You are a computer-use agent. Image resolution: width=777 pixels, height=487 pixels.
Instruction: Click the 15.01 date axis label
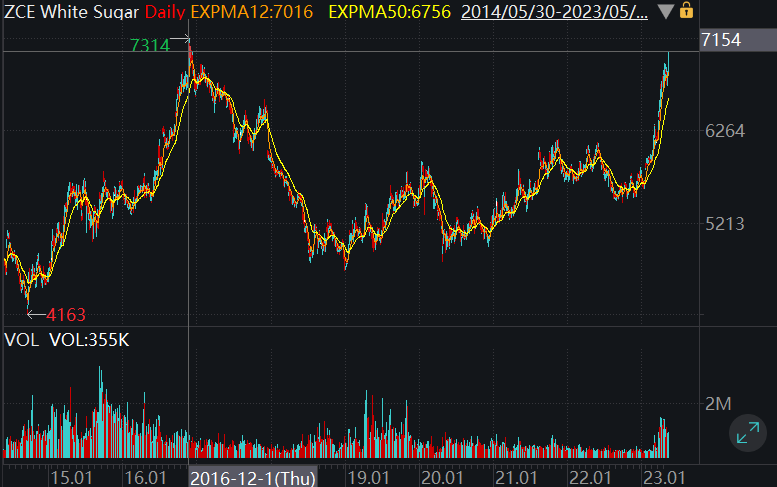[72, 478]
